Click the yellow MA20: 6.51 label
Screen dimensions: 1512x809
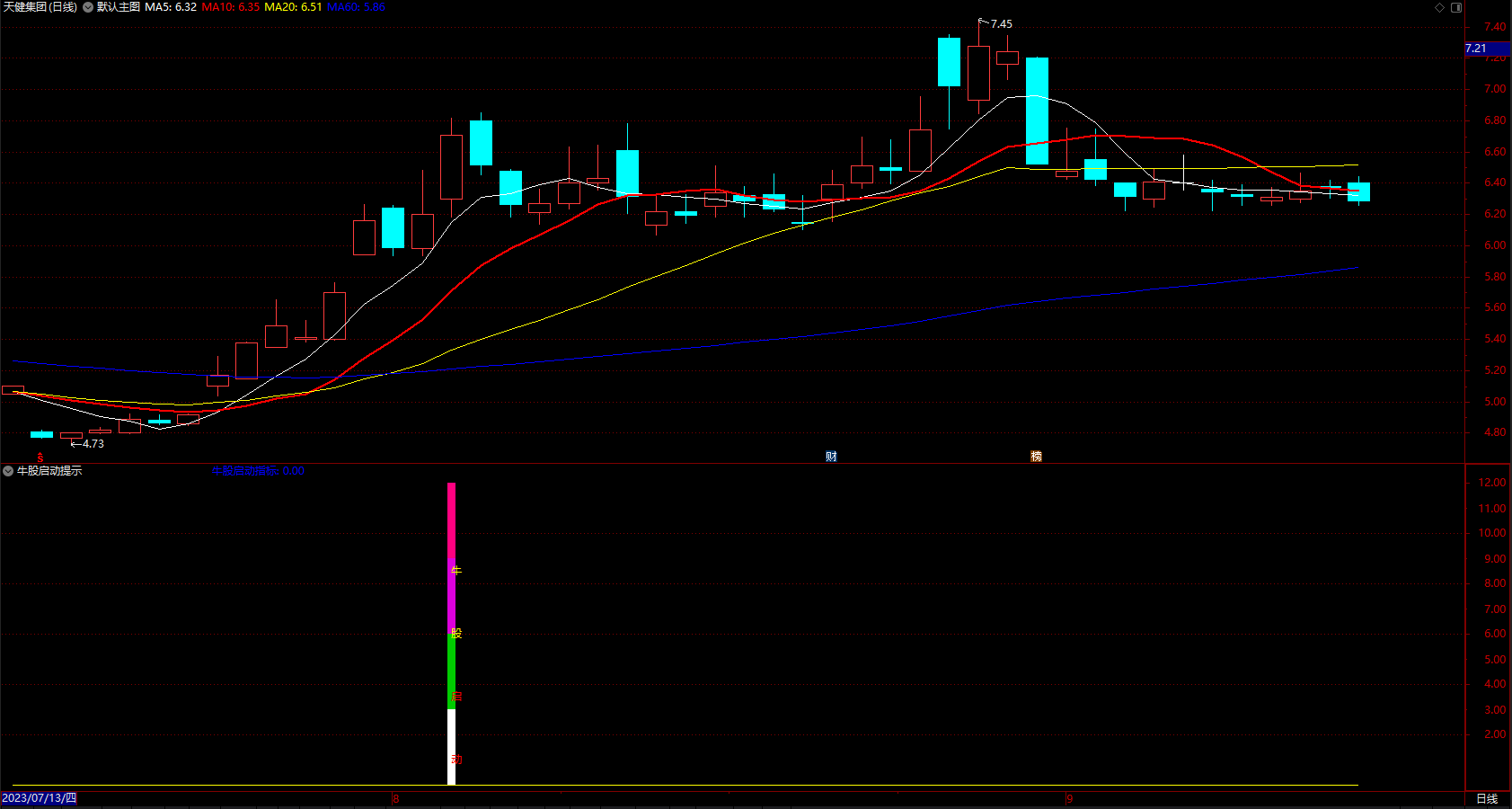(293, 7)
